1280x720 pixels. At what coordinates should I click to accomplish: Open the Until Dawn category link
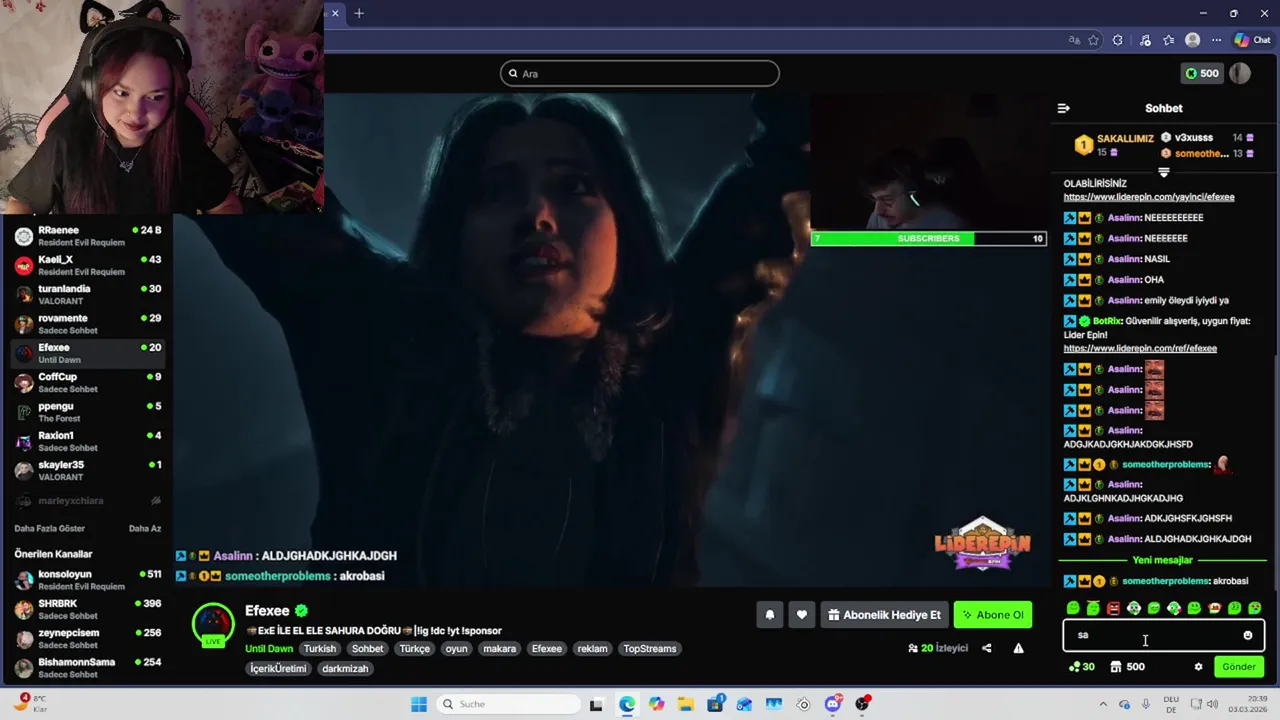[269, 648]
